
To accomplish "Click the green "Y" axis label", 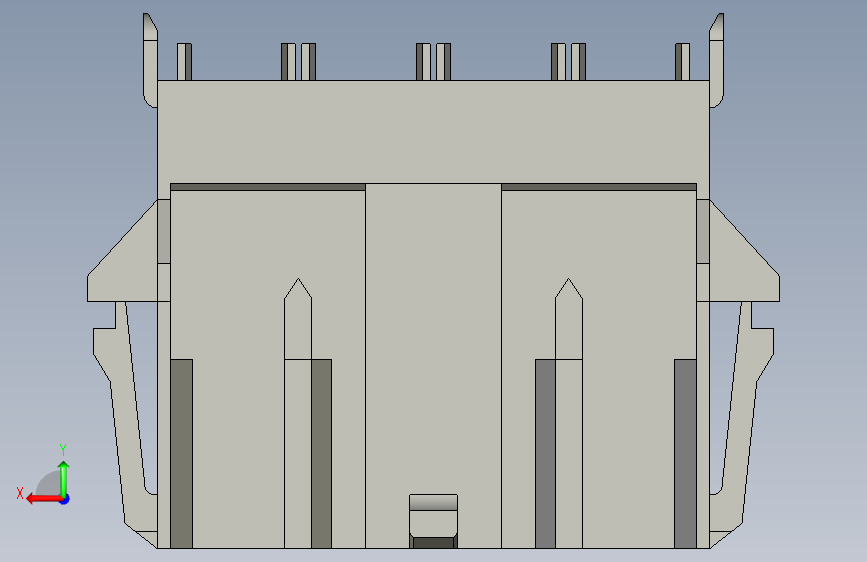I will point(63,450).
